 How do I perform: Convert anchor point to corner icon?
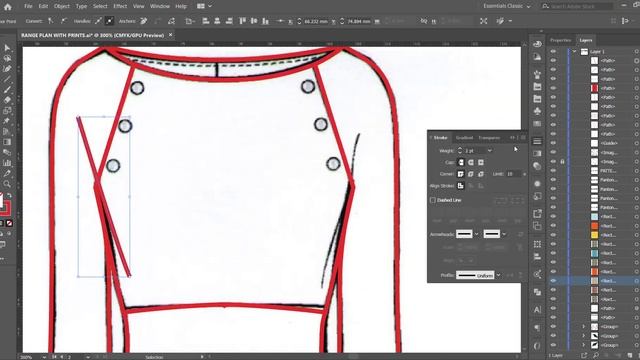[x=51, y=21]
